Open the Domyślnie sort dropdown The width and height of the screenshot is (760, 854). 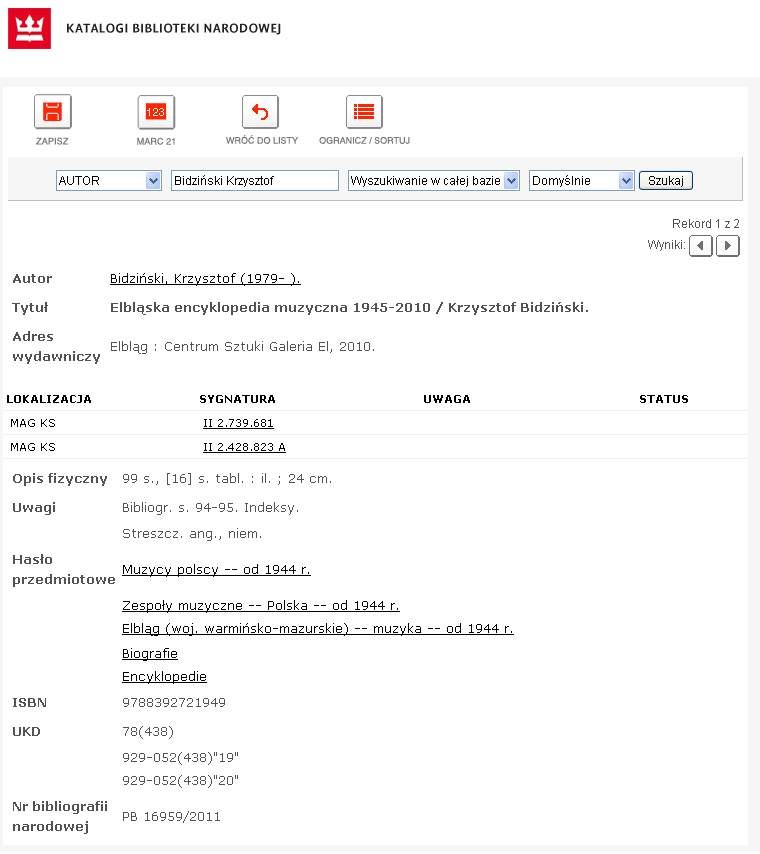pyautogui.click(x=581, y=180)
